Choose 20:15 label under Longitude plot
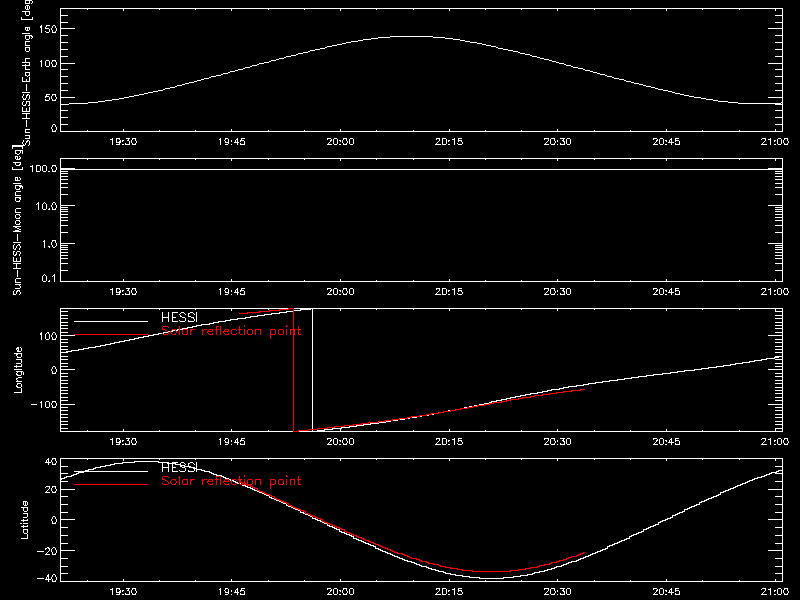This screenshot has height=600, width=800. pos(449,442)
